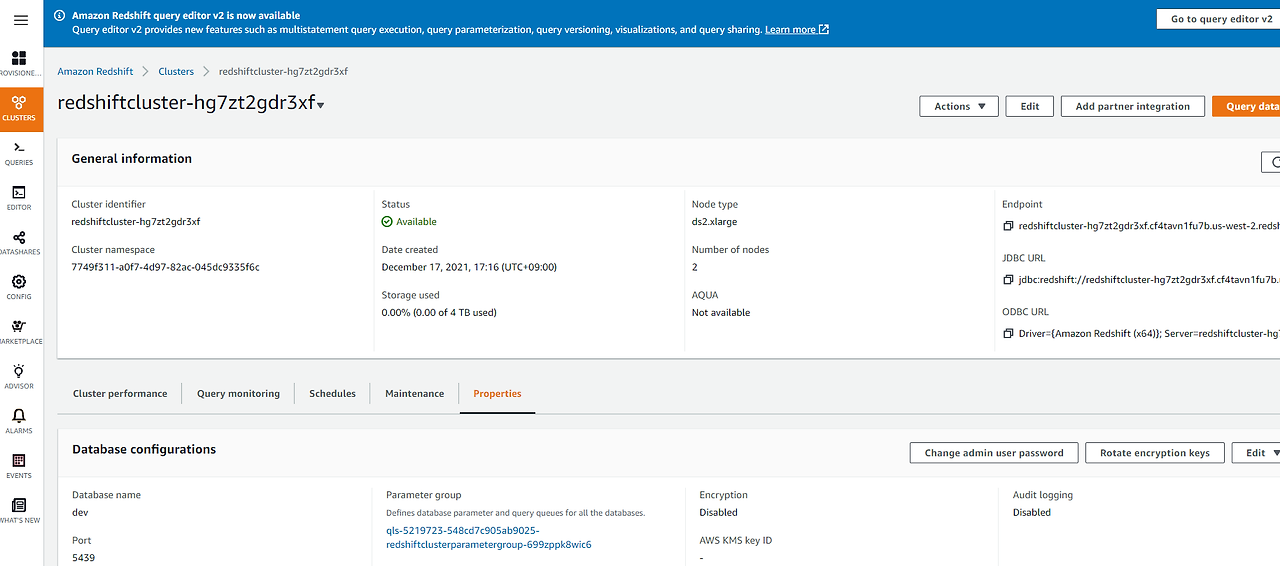This screenshot has height=566, width=1280.
Task: Switch to the Schedules tab
Action: [x=332, y=394]
